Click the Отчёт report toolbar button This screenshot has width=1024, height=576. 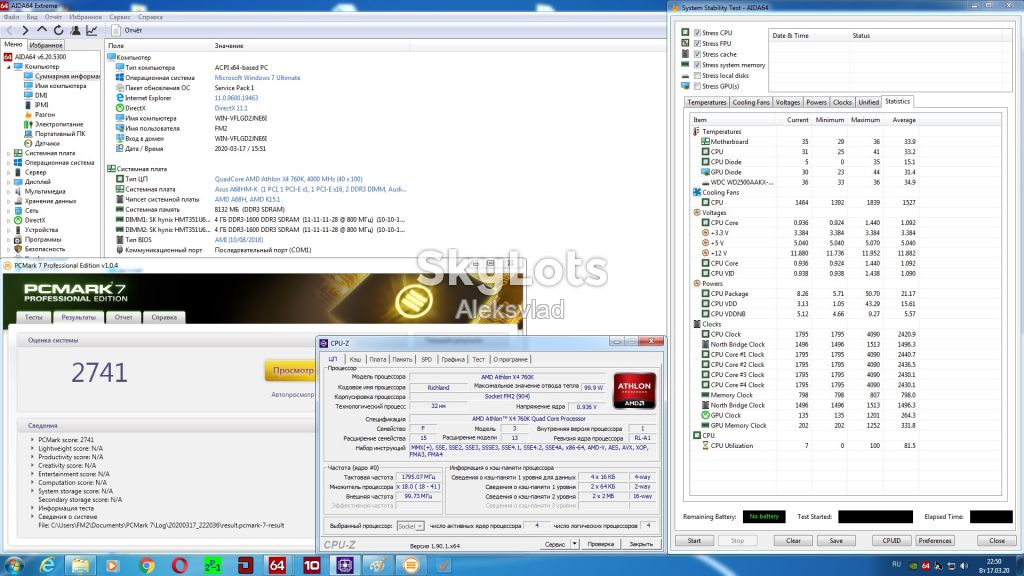tap(127, 30)
